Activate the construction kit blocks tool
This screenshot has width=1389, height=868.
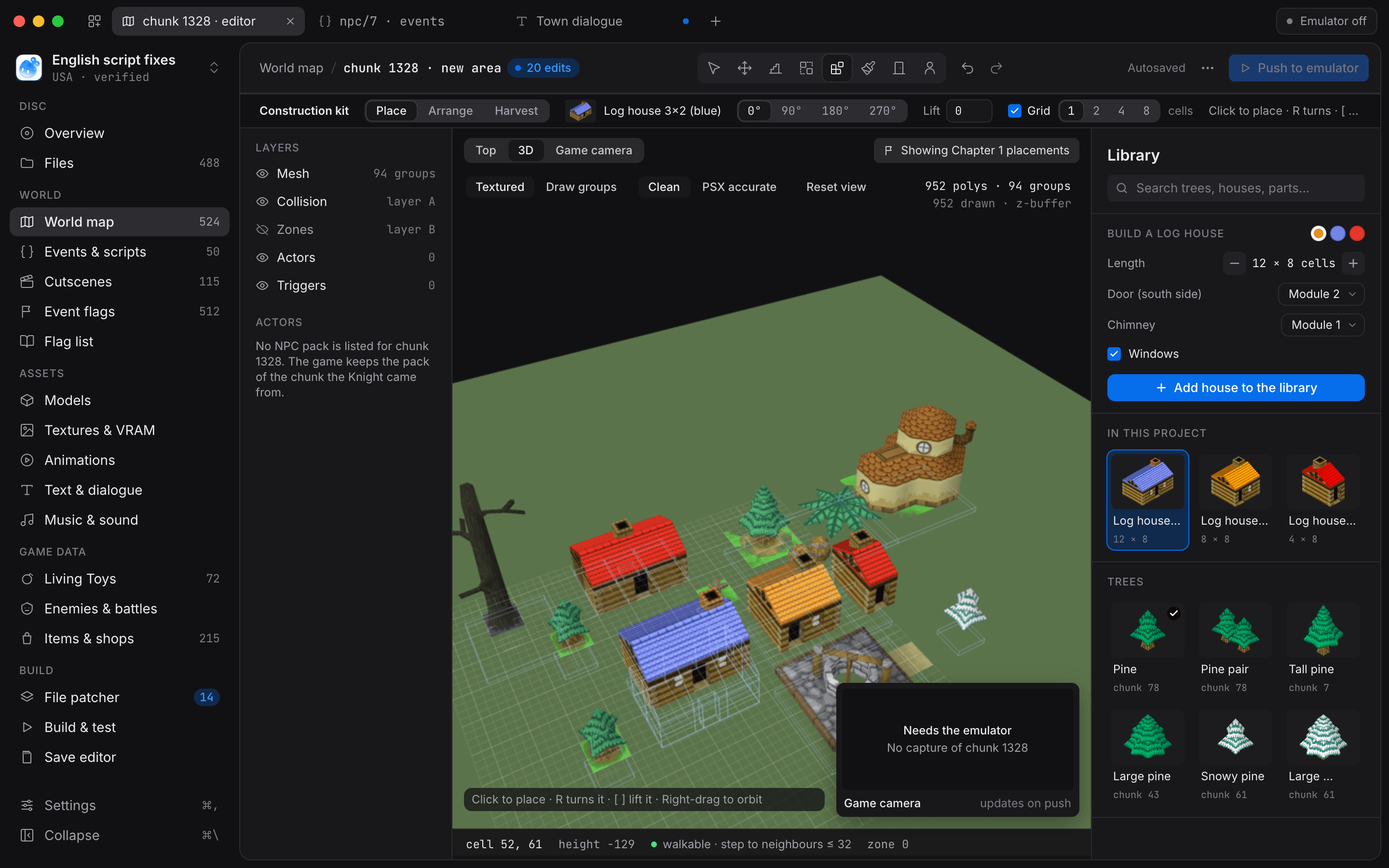(837, 68)
